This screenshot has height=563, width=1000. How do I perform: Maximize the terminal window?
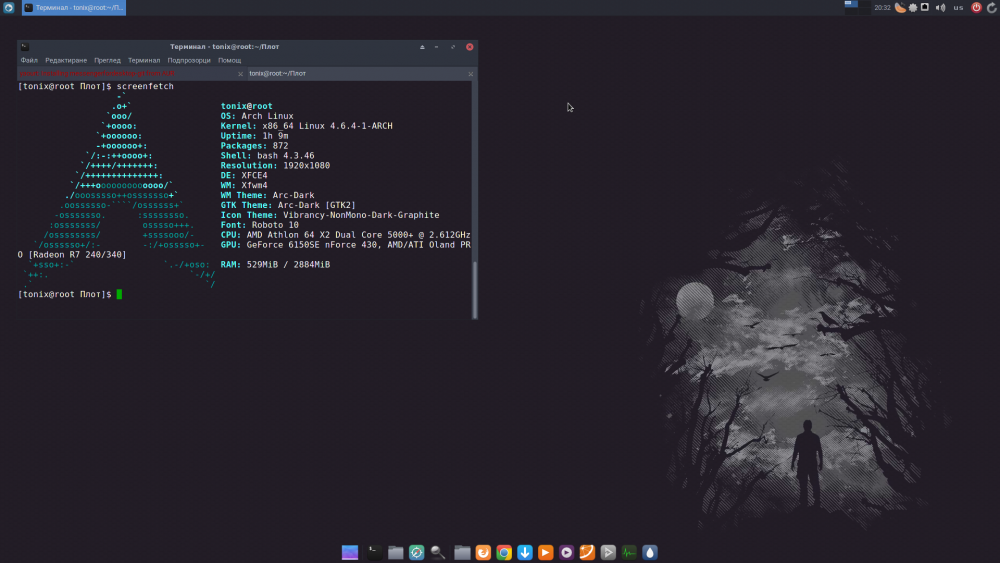coord(453,47)
